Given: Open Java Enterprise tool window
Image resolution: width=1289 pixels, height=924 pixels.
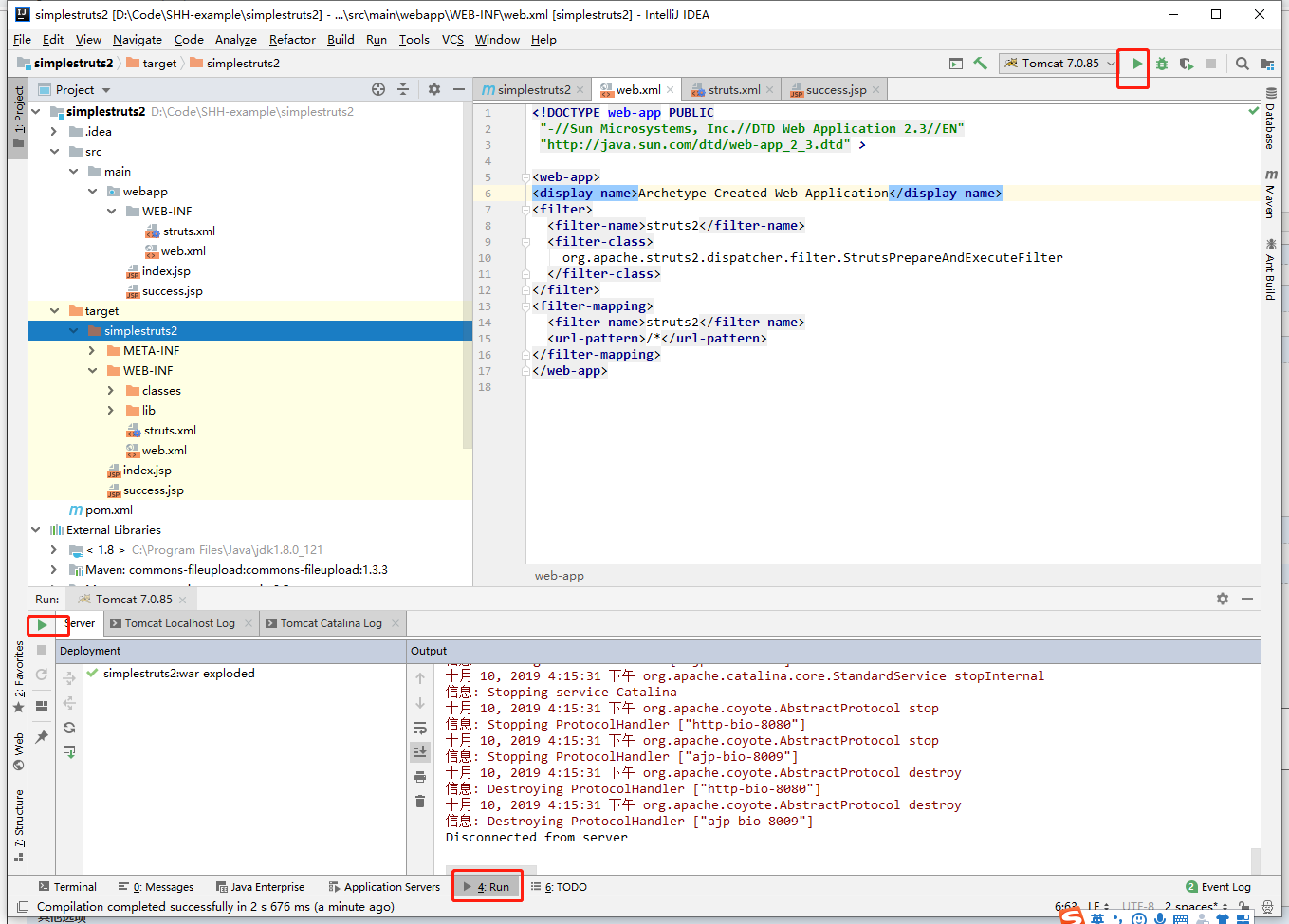Looking at the screenshot, I should tap(260, 887).
